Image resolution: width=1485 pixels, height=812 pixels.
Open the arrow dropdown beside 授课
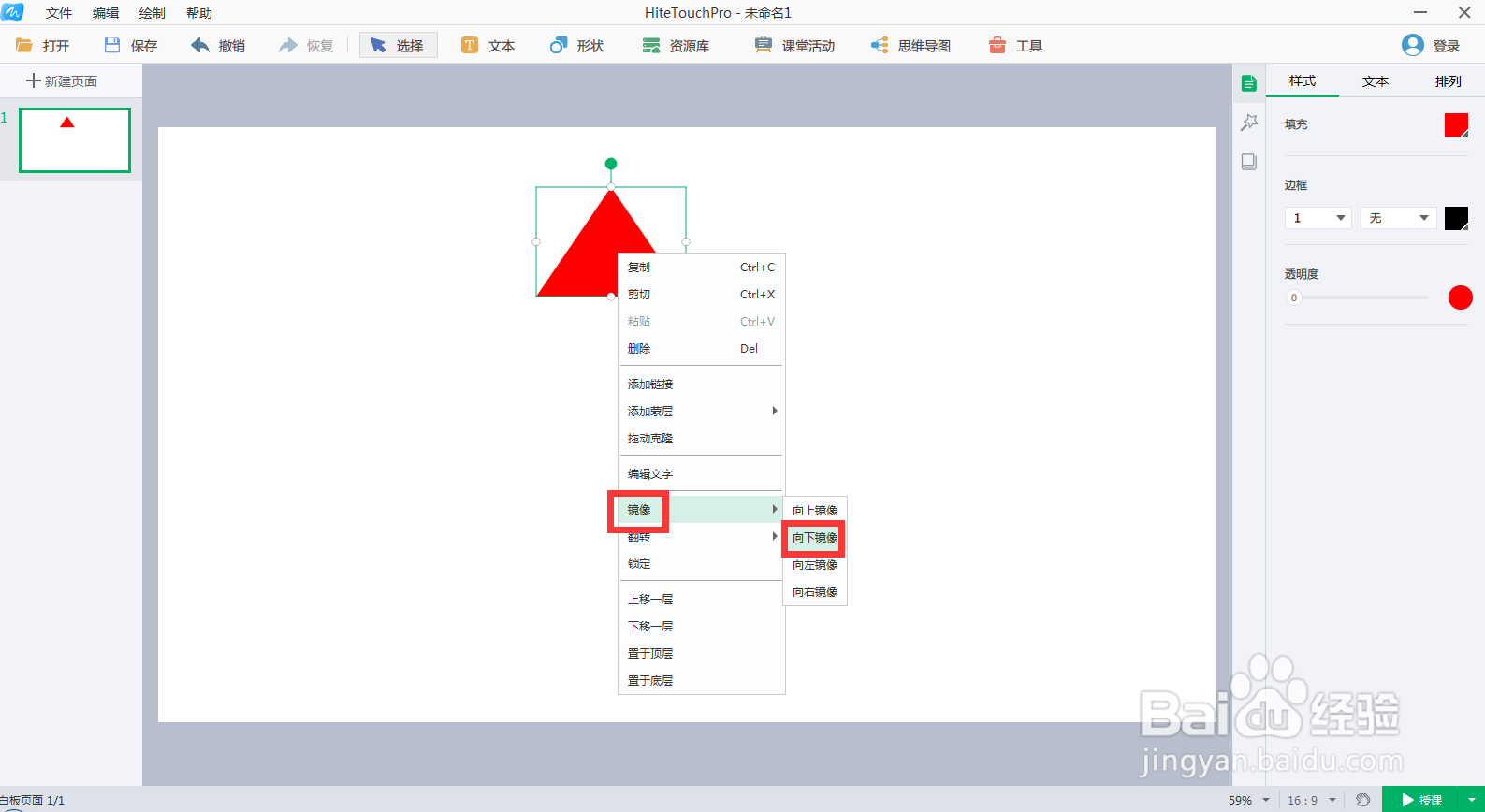[x=1472, y=800]
